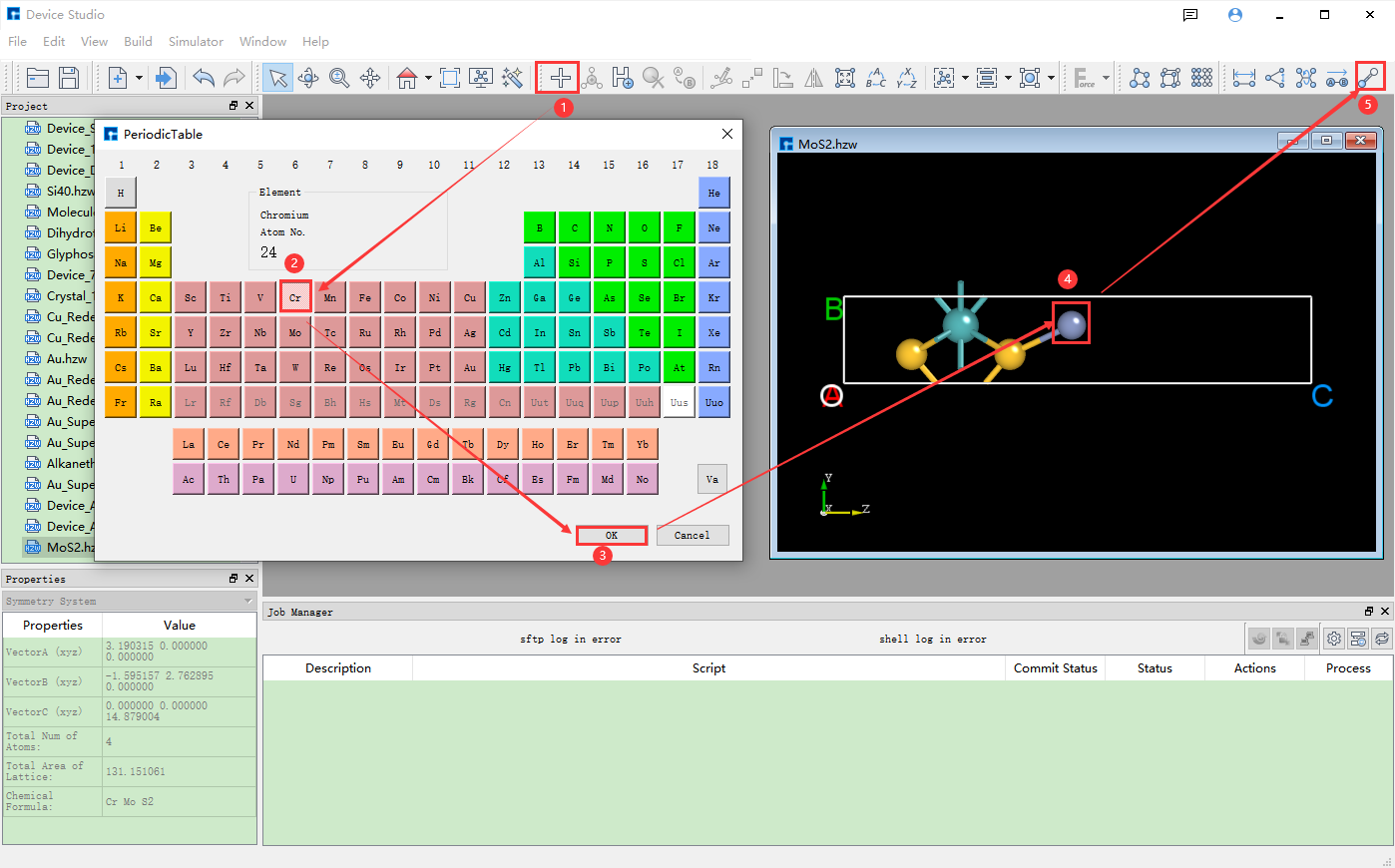Click the export arrow file icon
Screen dimensions: 1395x868
(166, 78)
